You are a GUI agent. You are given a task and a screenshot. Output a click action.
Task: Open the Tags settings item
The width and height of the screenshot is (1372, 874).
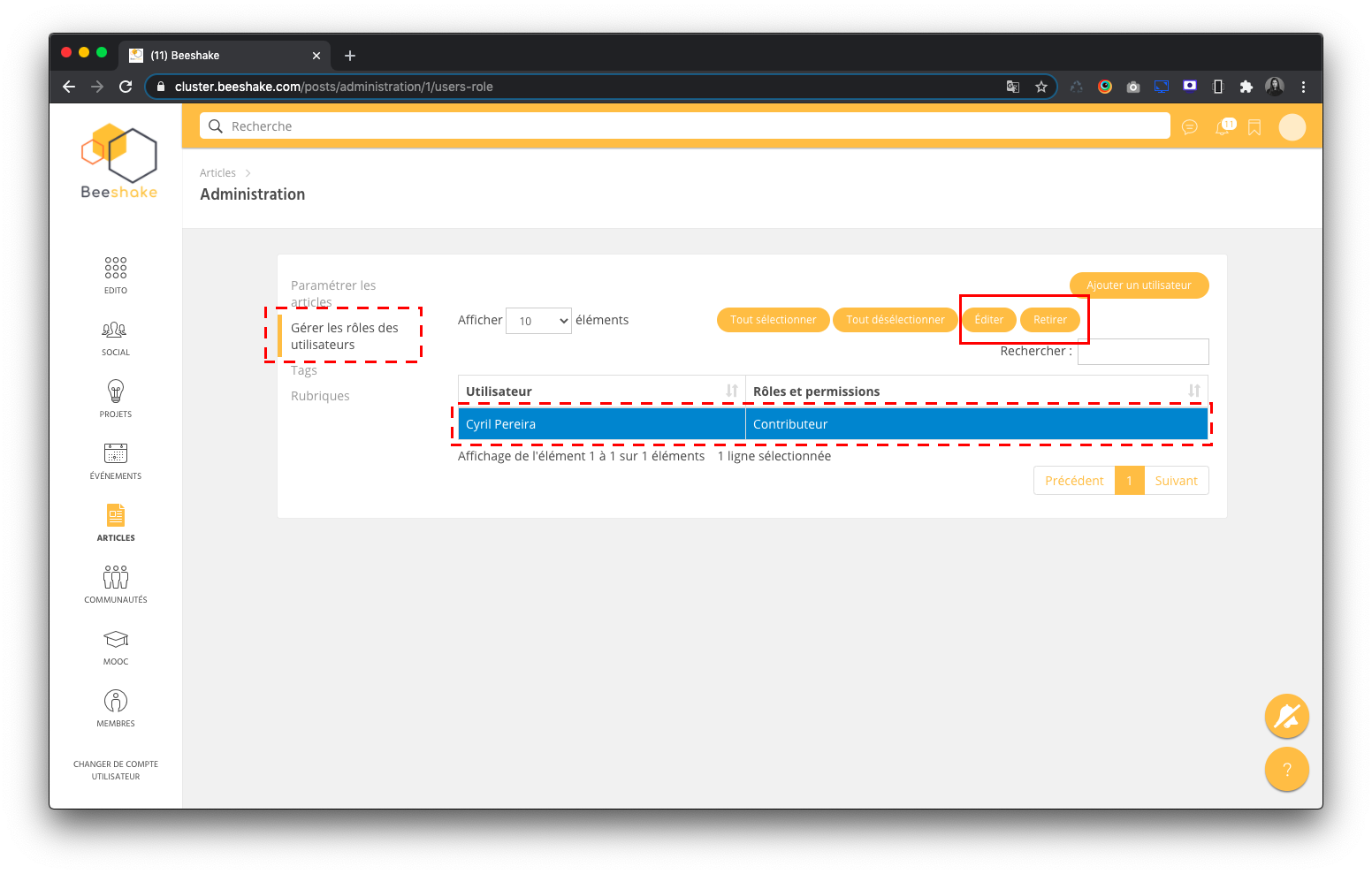303,370
